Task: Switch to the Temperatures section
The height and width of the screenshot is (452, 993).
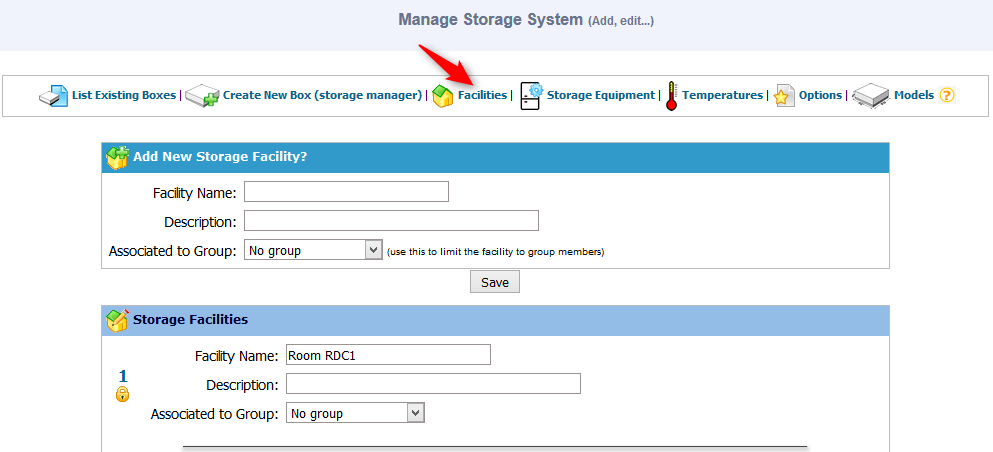Action: [722, 95]
